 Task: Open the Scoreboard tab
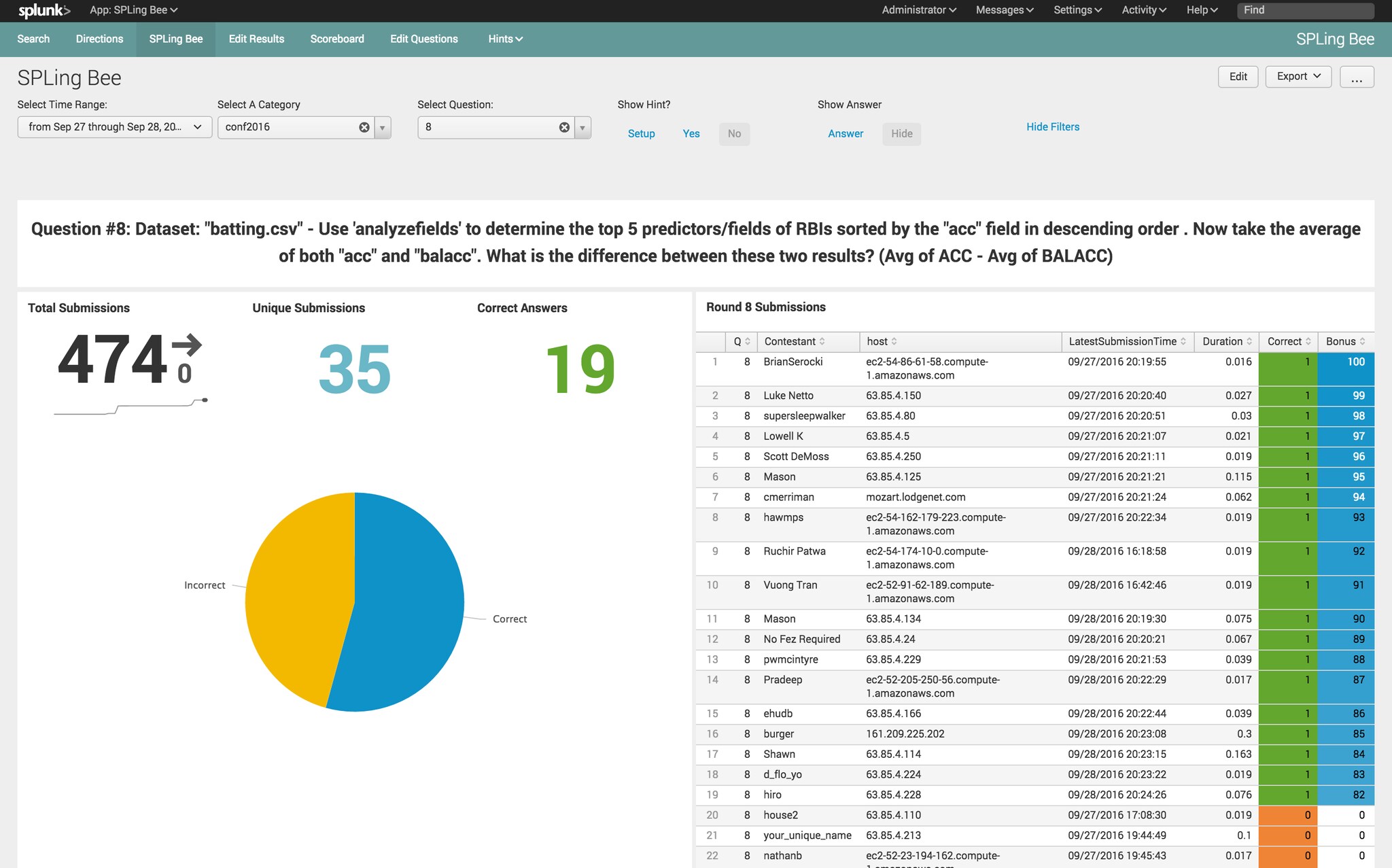pyautogui.click(x=337, y=39)
